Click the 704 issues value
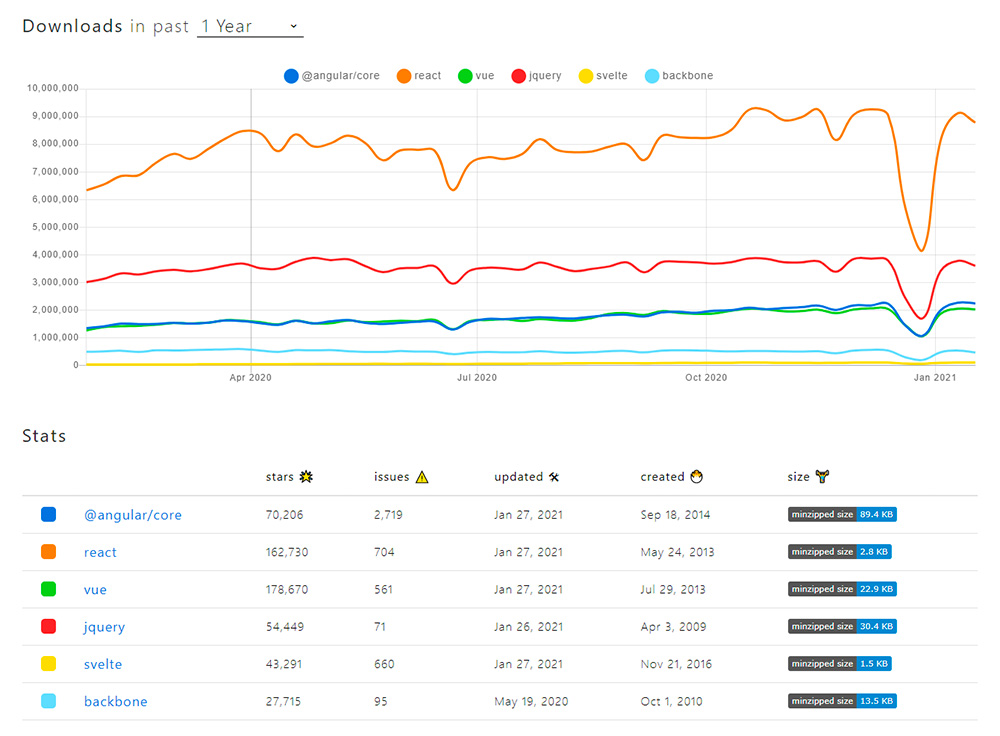 [384, 552]
